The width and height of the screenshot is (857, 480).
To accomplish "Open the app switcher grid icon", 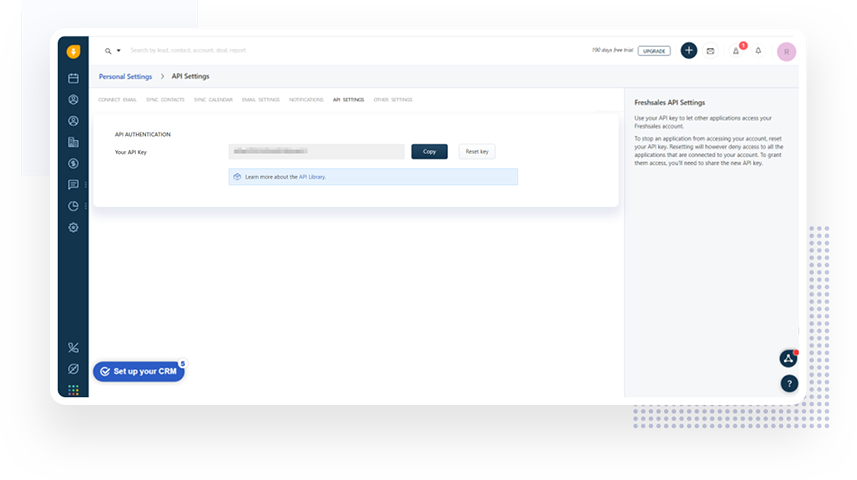I will pyautogui.click(x=73, y=390).
